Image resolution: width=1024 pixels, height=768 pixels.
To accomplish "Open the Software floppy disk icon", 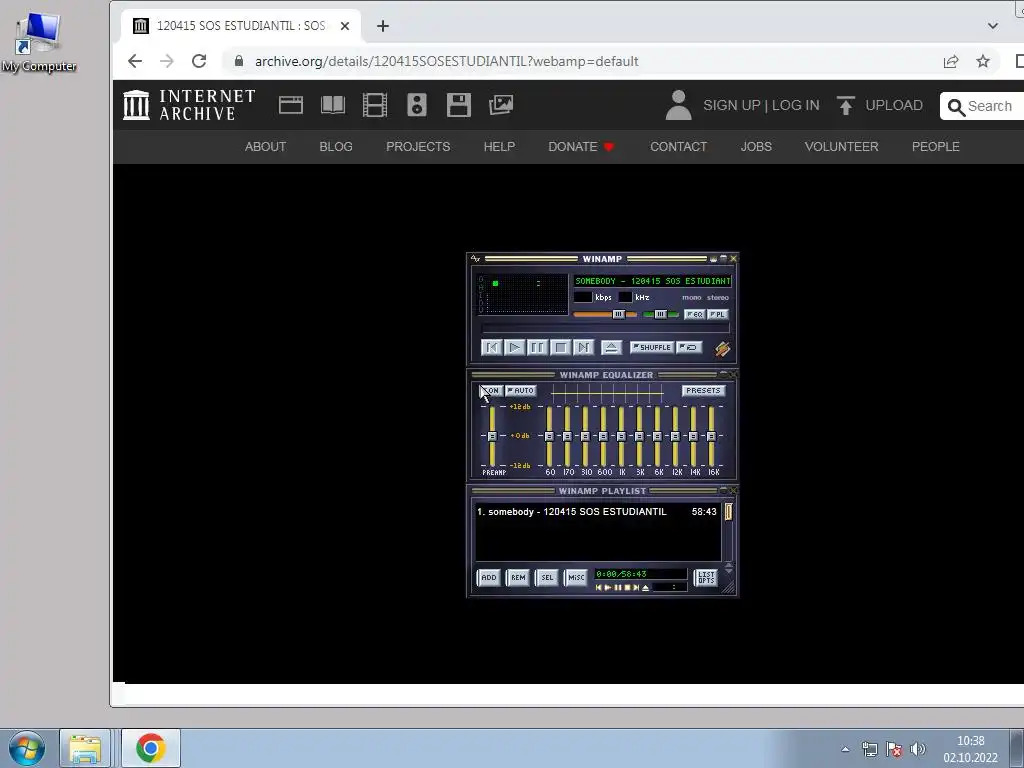I will pyautogui.click(x=458, y=105).
